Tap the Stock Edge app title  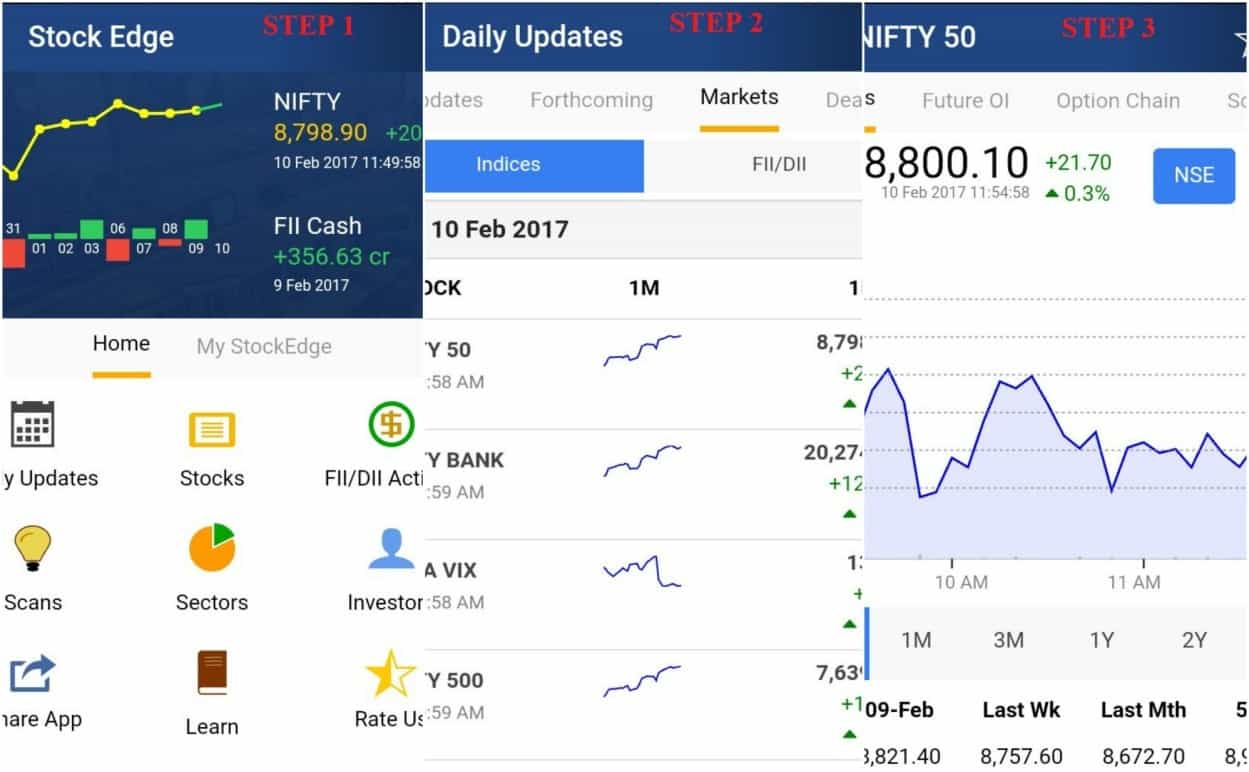pos(101,37)
